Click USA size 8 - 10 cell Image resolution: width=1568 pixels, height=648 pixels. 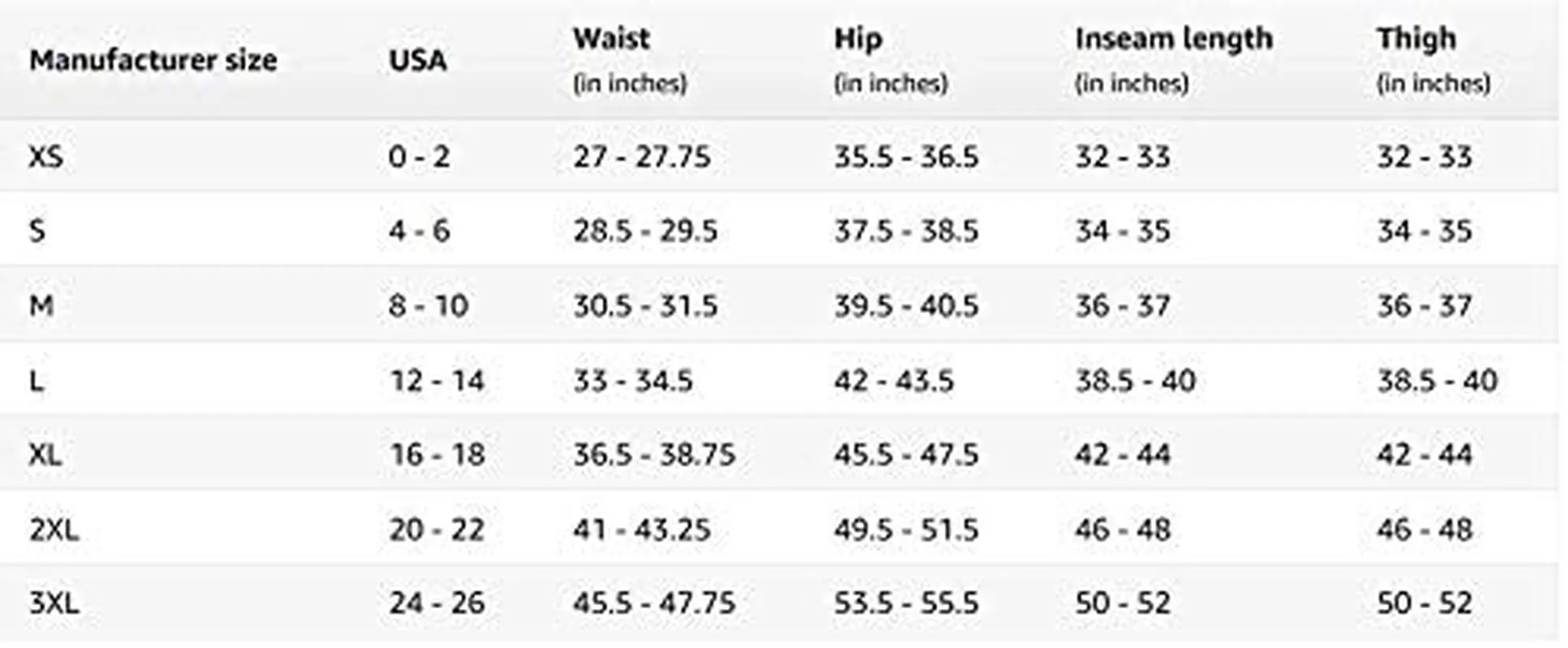[x=428, y=305]
